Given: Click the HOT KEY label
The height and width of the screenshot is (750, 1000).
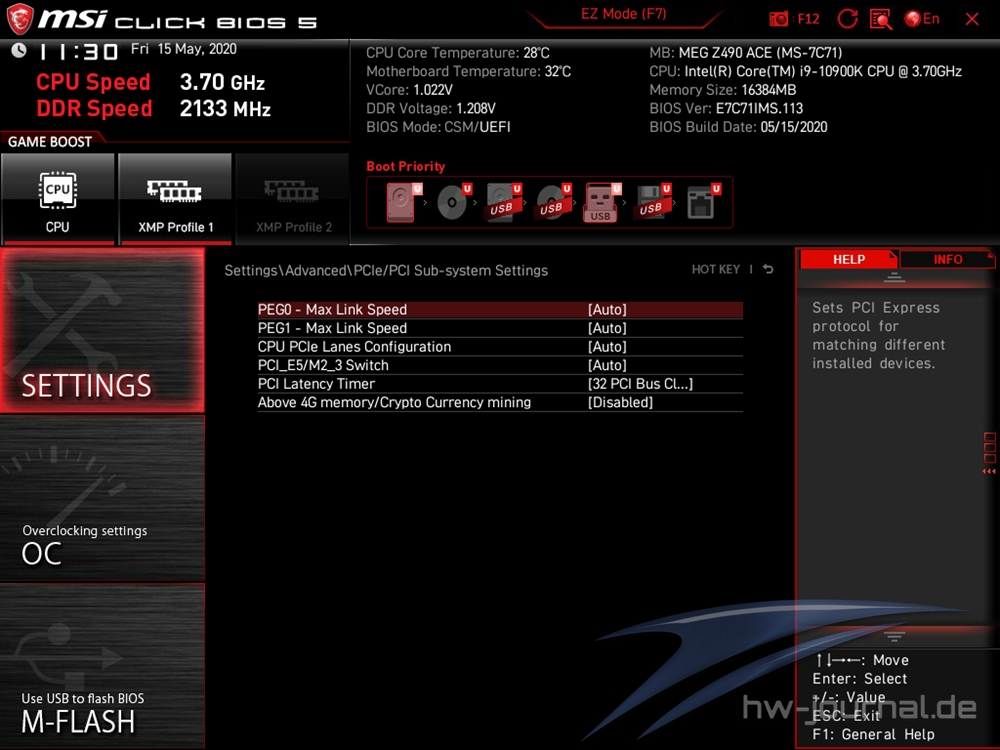Looking at the screenshot, I should (x=716, y=270).
